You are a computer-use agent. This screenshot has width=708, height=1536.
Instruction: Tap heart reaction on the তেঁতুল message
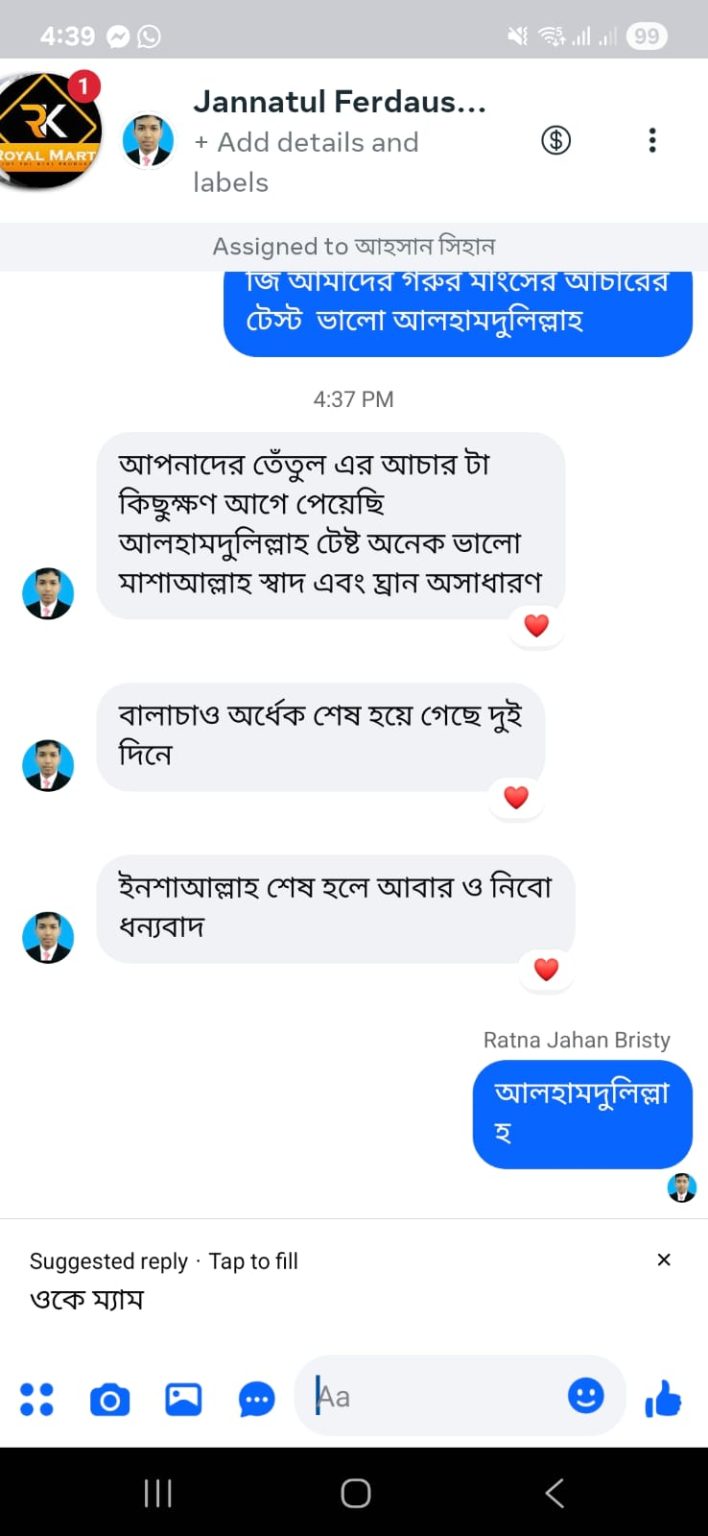coord(537,626)
